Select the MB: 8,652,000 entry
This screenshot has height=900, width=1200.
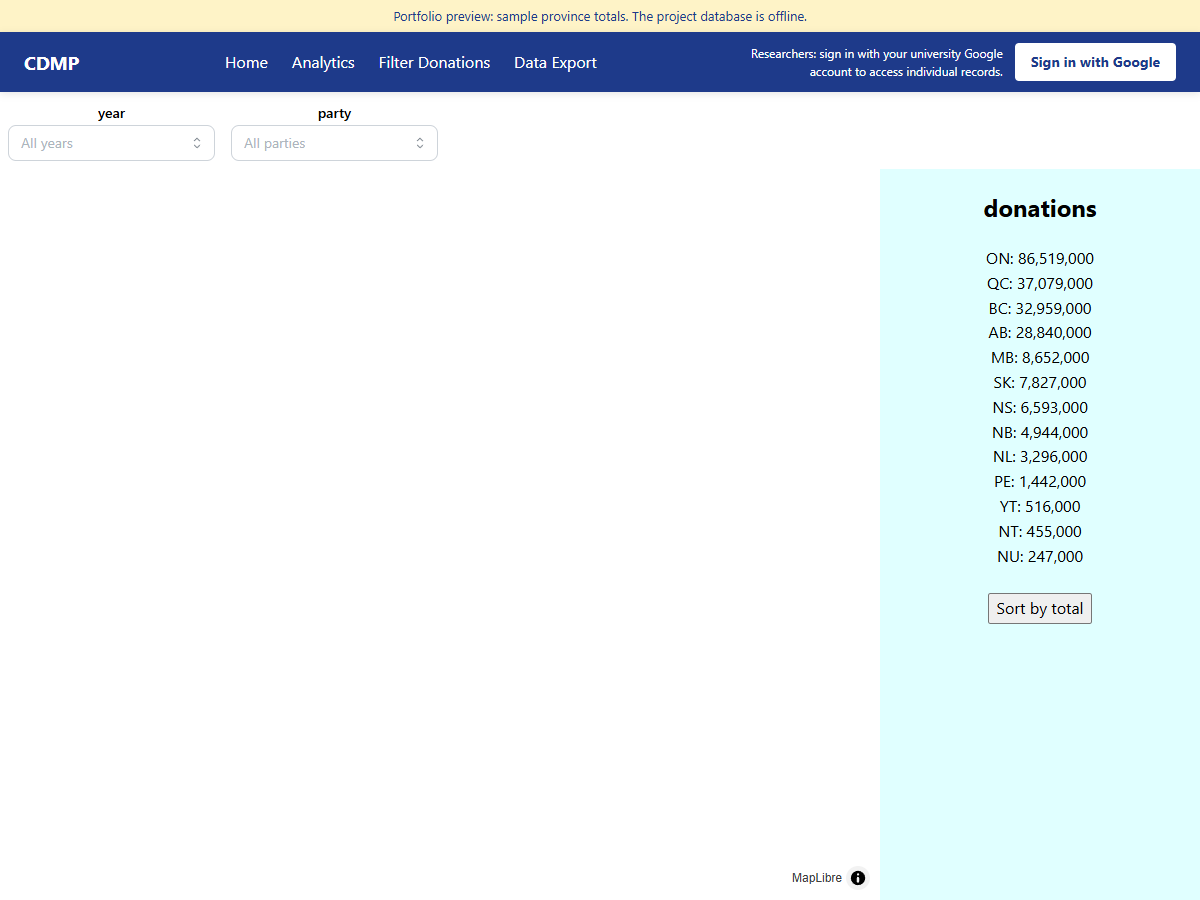[x=1040, y=357]
